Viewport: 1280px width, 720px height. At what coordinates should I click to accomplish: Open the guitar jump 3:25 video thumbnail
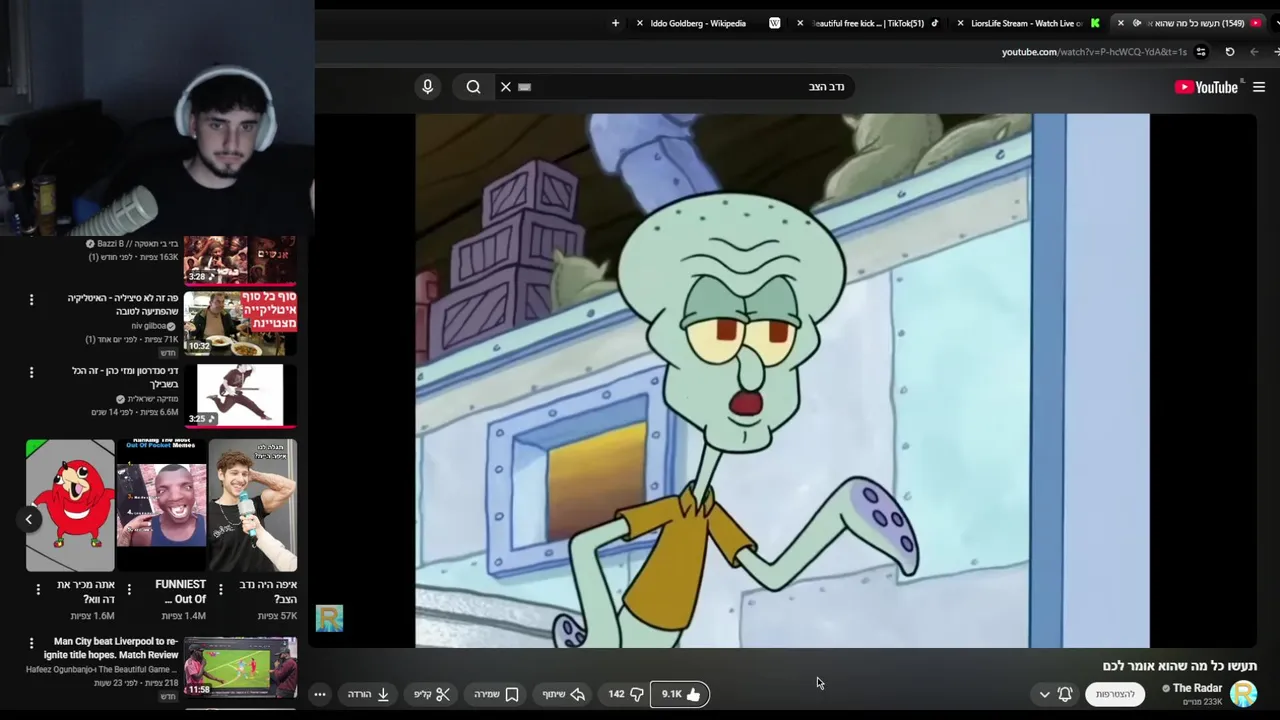240,395
